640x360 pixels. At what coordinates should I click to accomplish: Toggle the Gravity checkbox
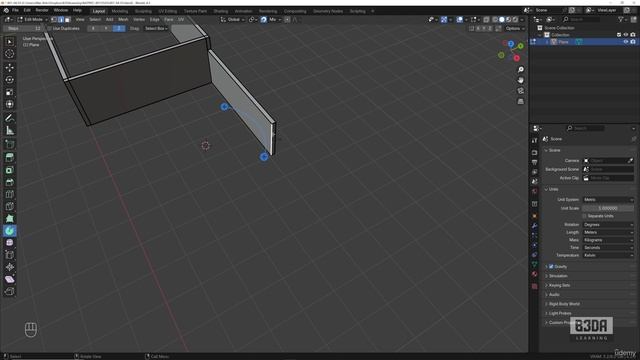coord(551,267)
